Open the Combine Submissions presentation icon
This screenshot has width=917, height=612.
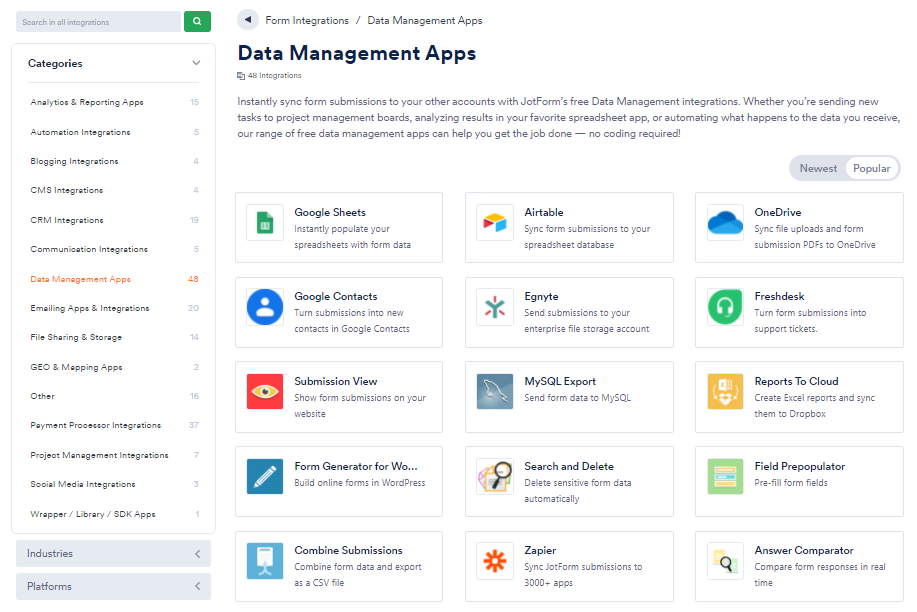(x=265, y=561)
